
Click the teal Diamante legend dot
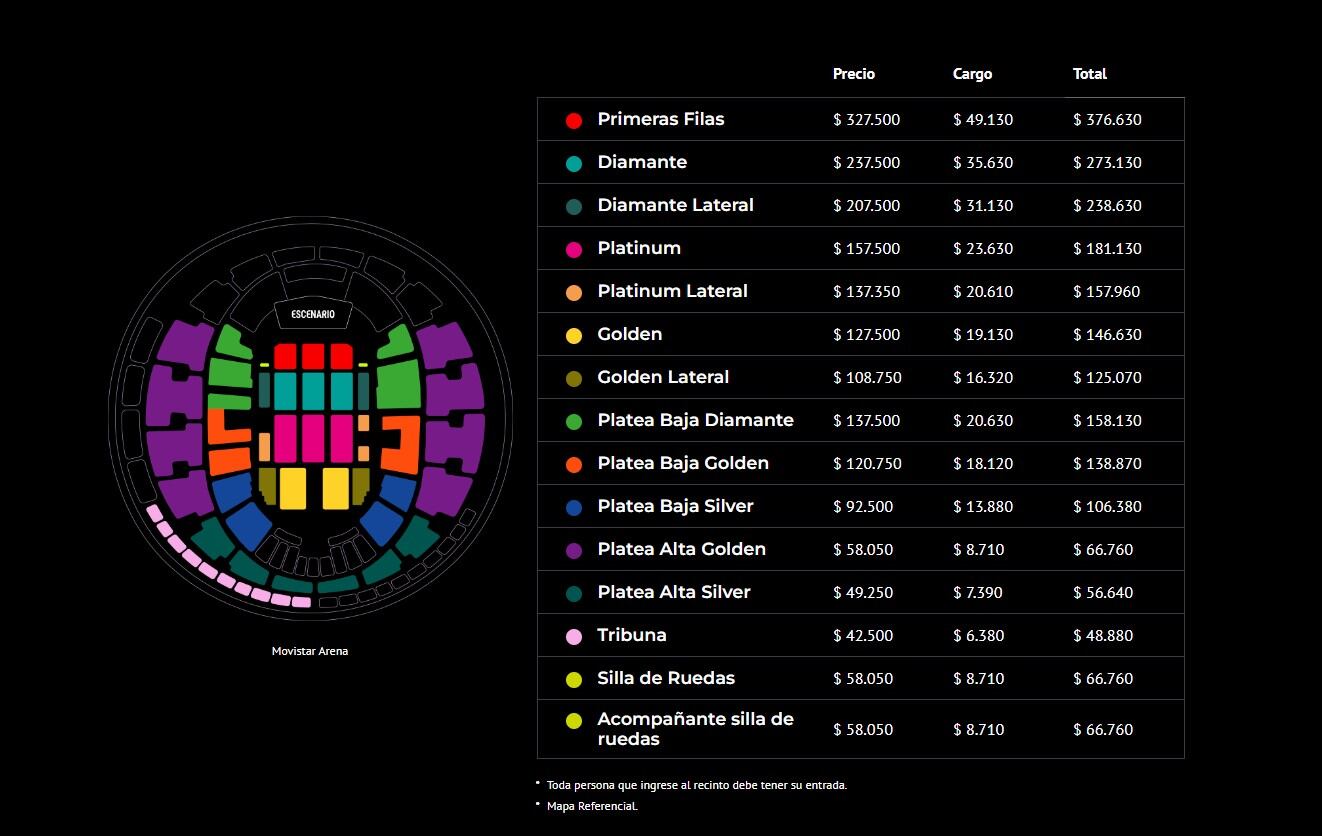pyautogui.click(x=574, y=163)
